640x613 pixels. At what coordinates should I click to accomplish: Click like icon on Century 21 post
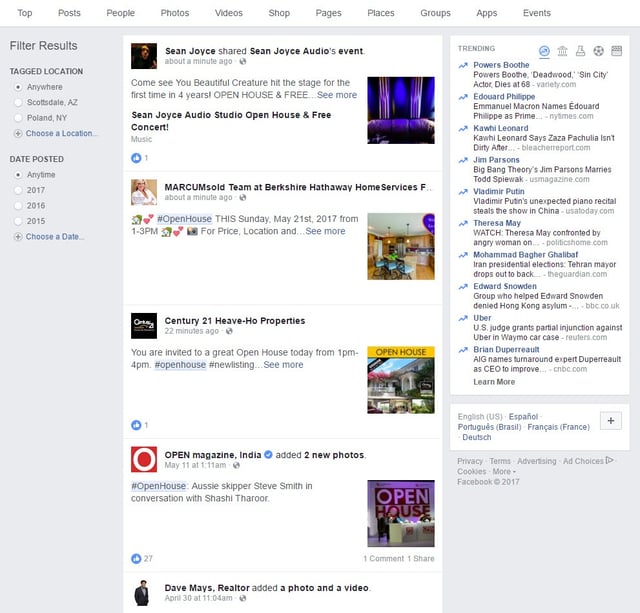[x=136, y=425]
